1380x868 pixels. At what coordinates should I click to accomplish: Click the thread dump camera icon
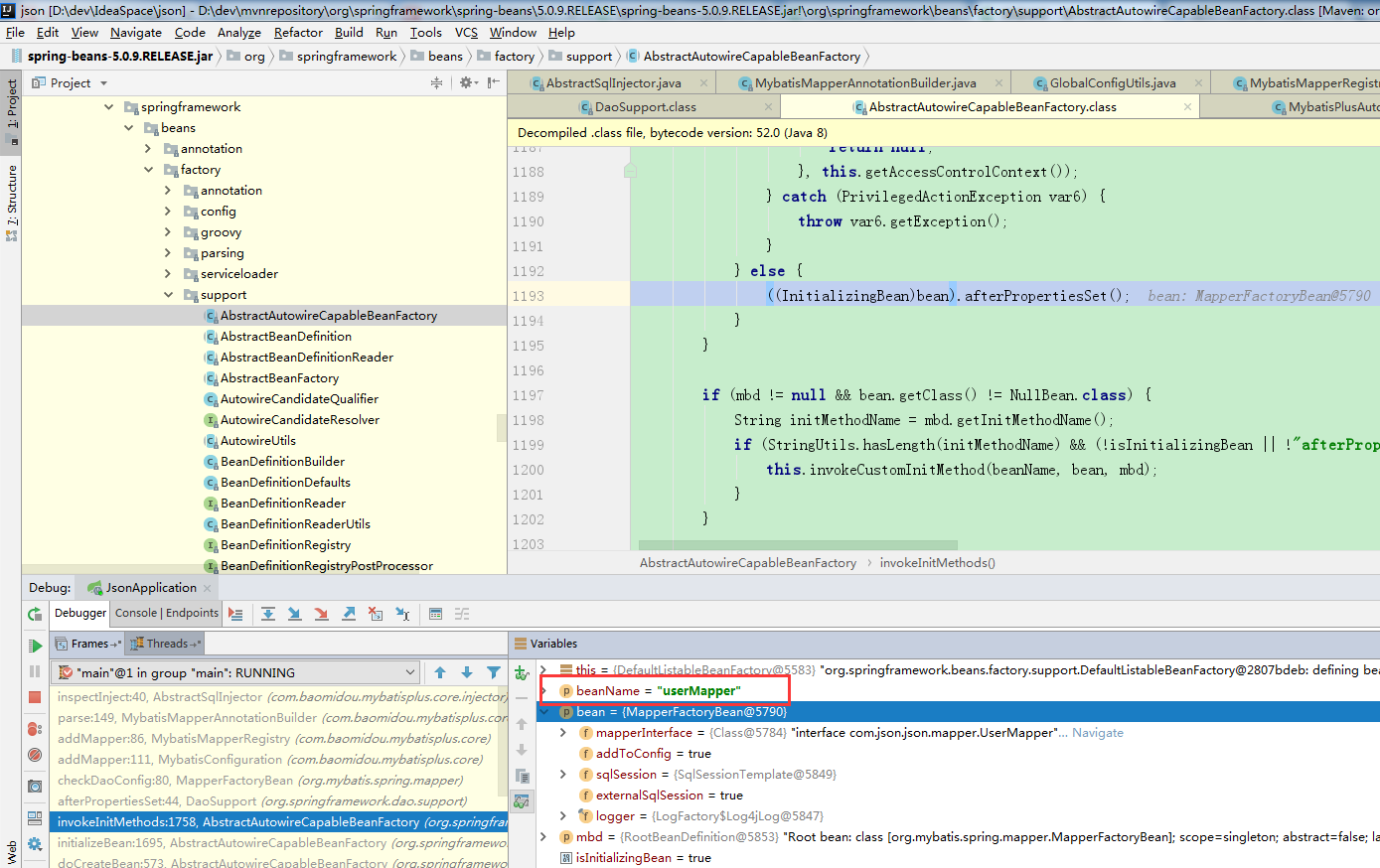(35, 787)
